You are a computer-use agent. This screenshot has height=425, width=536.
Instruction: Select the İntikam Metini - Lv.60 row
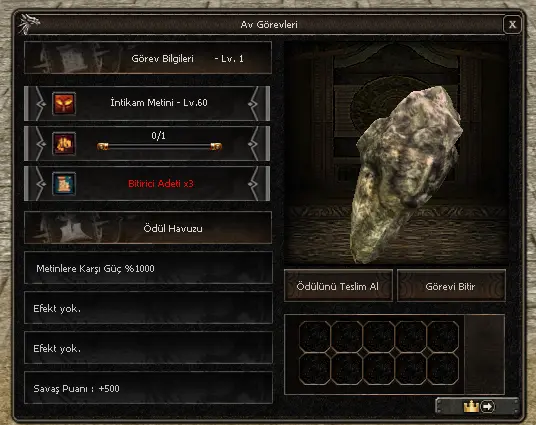(x=147, y=103)
